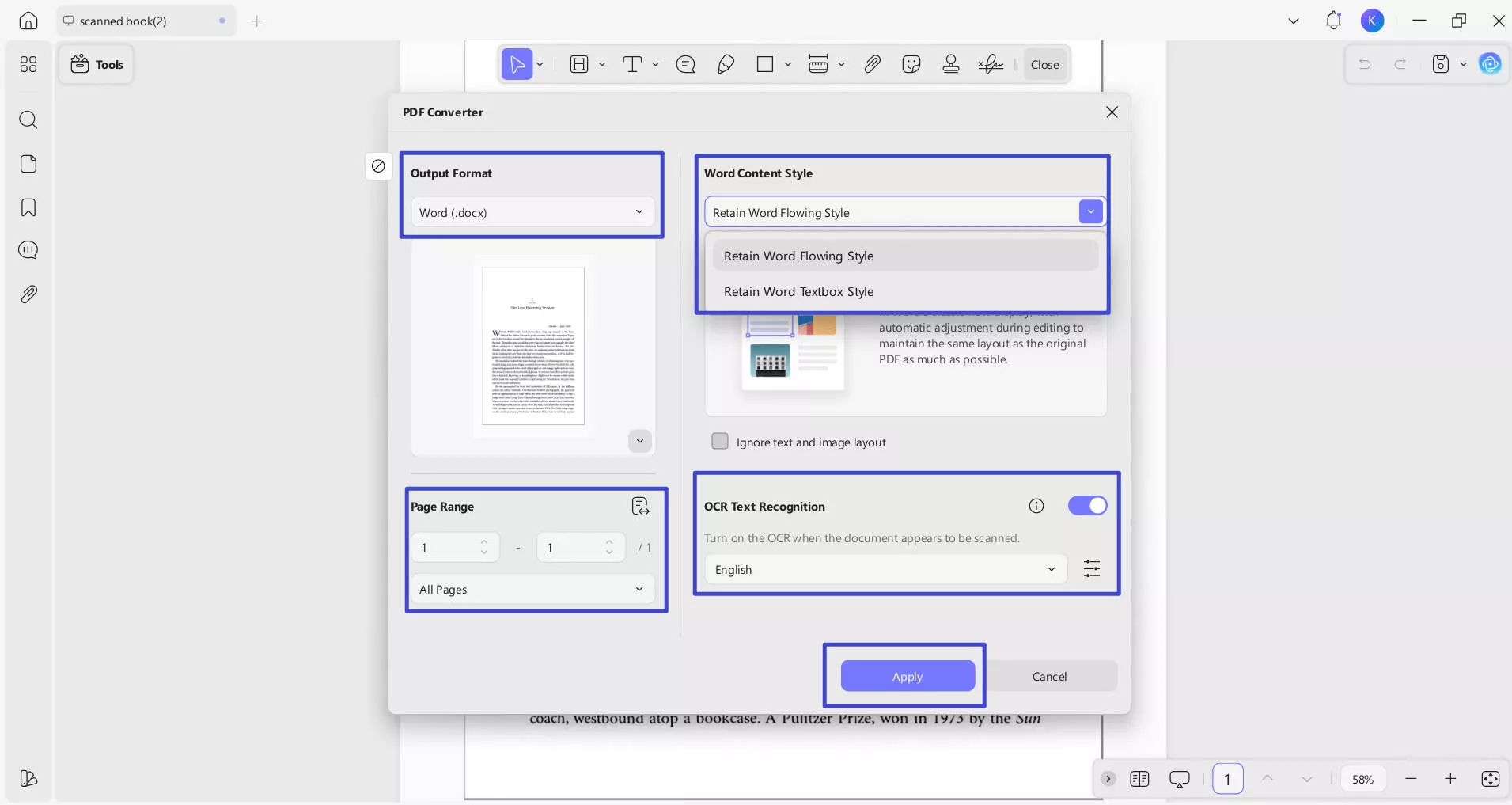
Task: Check Ignore text and image layout
Action: (x=720, y=442)
